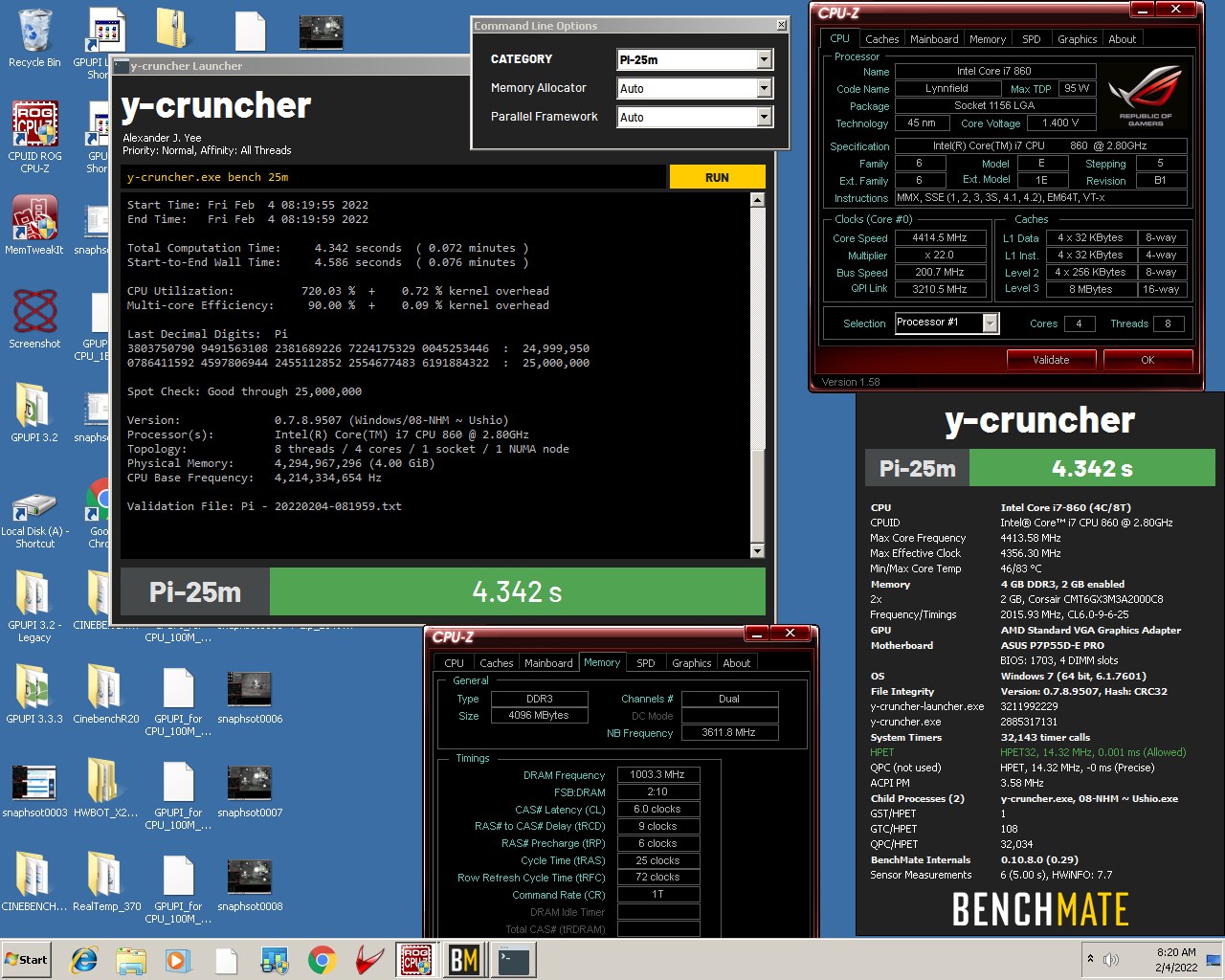1225x980 pixels.
Task: Switch to Graphics tab in the top CPU-Z window
Action: tap(1077, 39)
